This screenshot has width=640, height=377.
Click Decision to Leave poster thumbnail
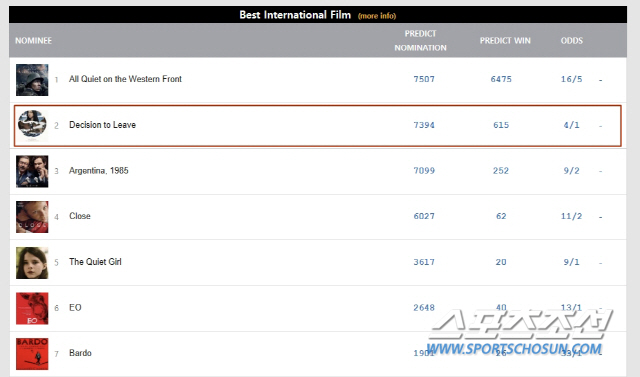tap(32, 125)
